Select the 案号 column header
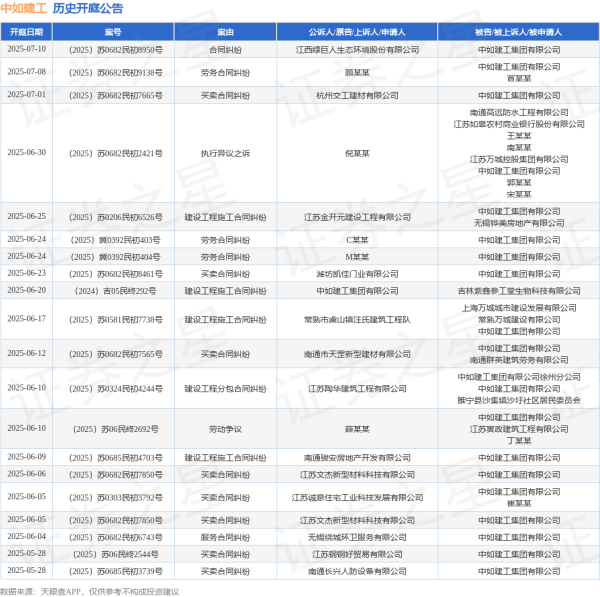This screenshot has height=597, width=600. pos(113,32)
